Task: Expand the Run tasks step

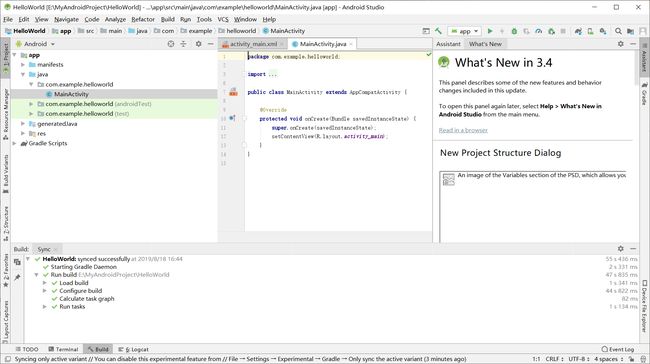Action: click(45, 306)
